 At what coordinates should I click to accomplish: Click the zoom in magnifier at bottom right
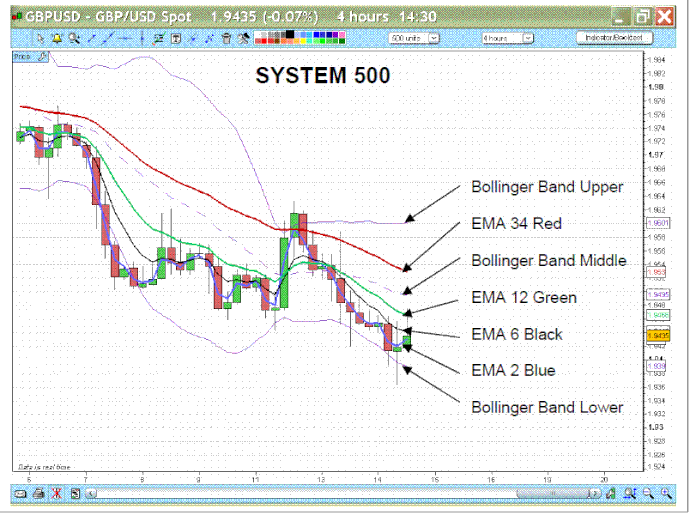click(666, 494)
